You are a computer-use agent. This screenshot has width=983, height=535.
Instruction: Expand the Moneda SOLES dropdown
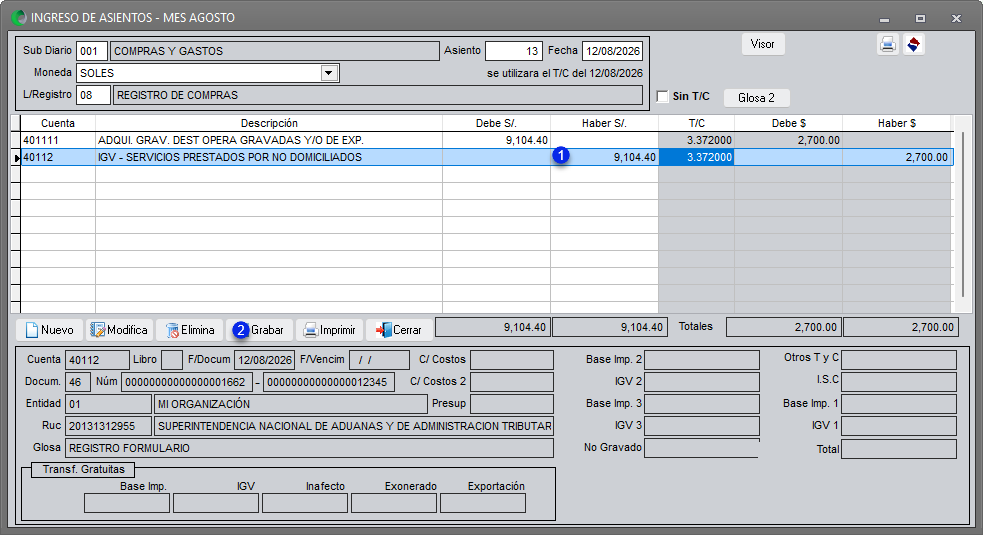click(x=329, y=73)
